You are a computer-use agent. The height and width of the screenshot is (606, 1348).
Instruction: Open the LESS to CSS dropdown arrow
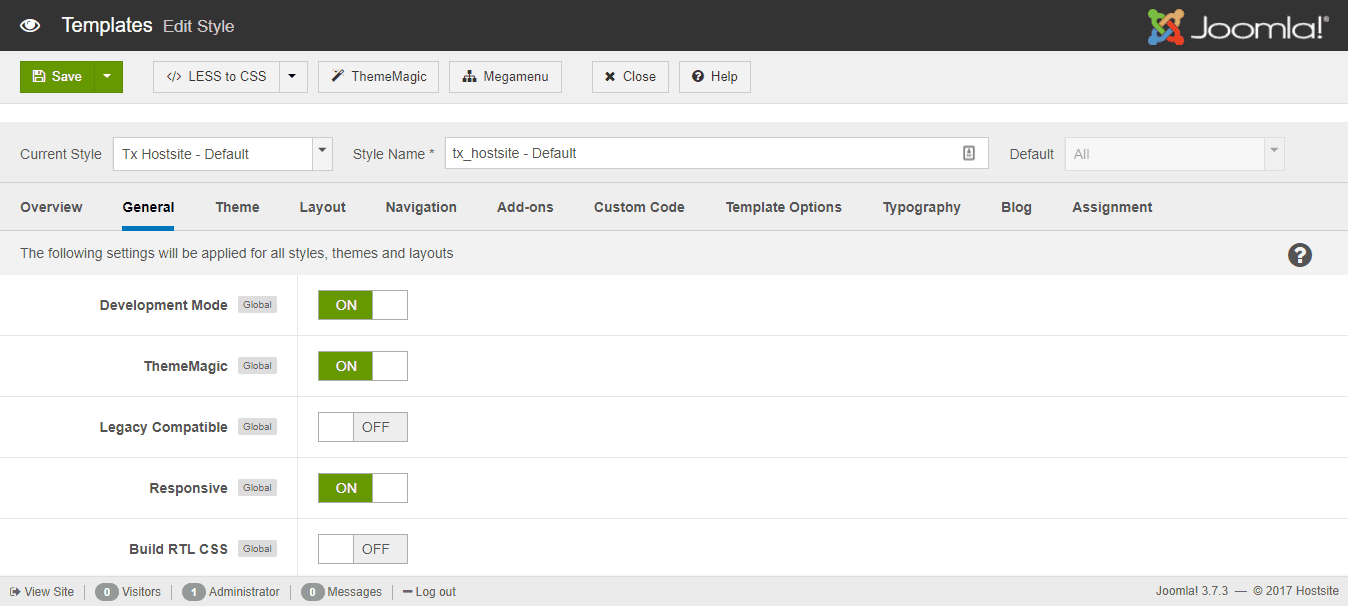[293, 77]
